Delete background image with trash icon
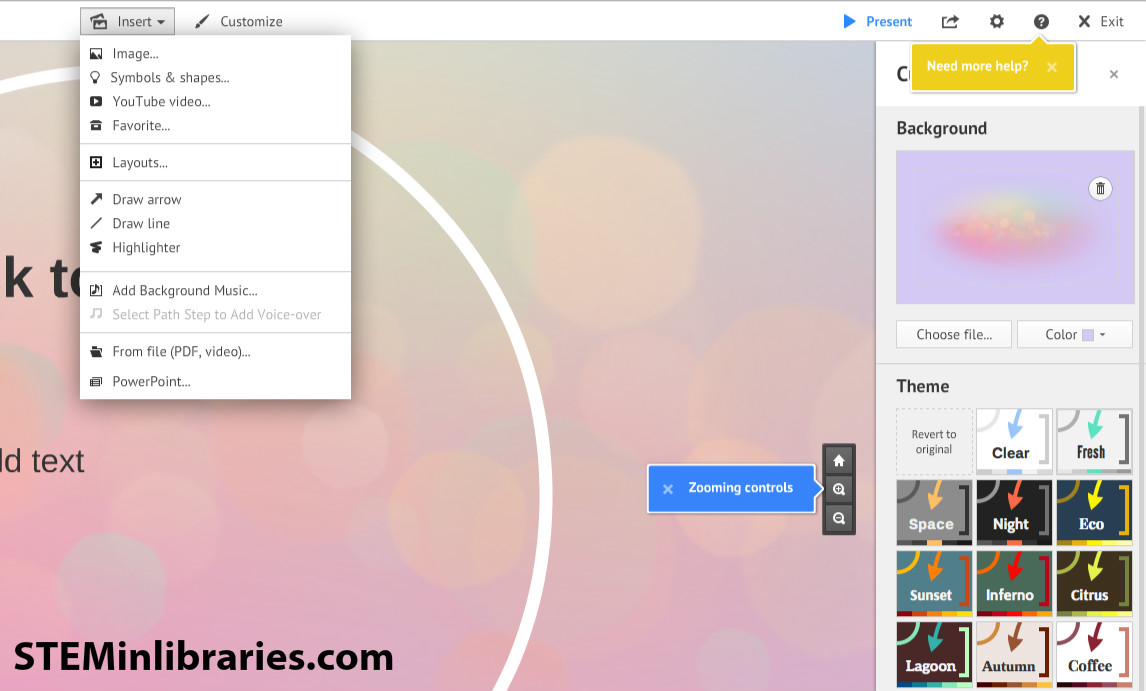The image size is (1146, 691). click(x=1100, y=188)
